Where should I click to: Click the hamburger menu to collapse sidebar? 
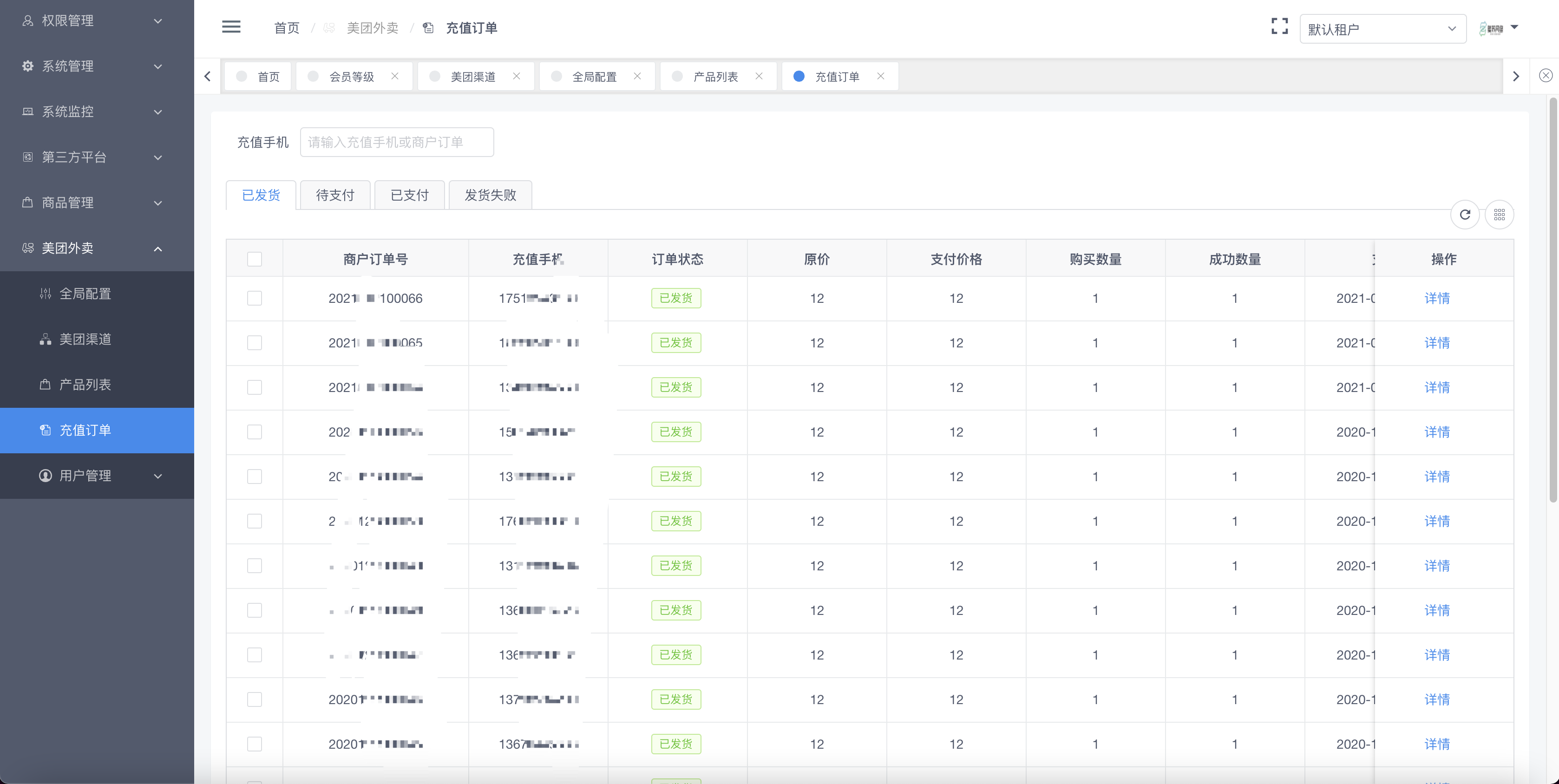(230, 27)
